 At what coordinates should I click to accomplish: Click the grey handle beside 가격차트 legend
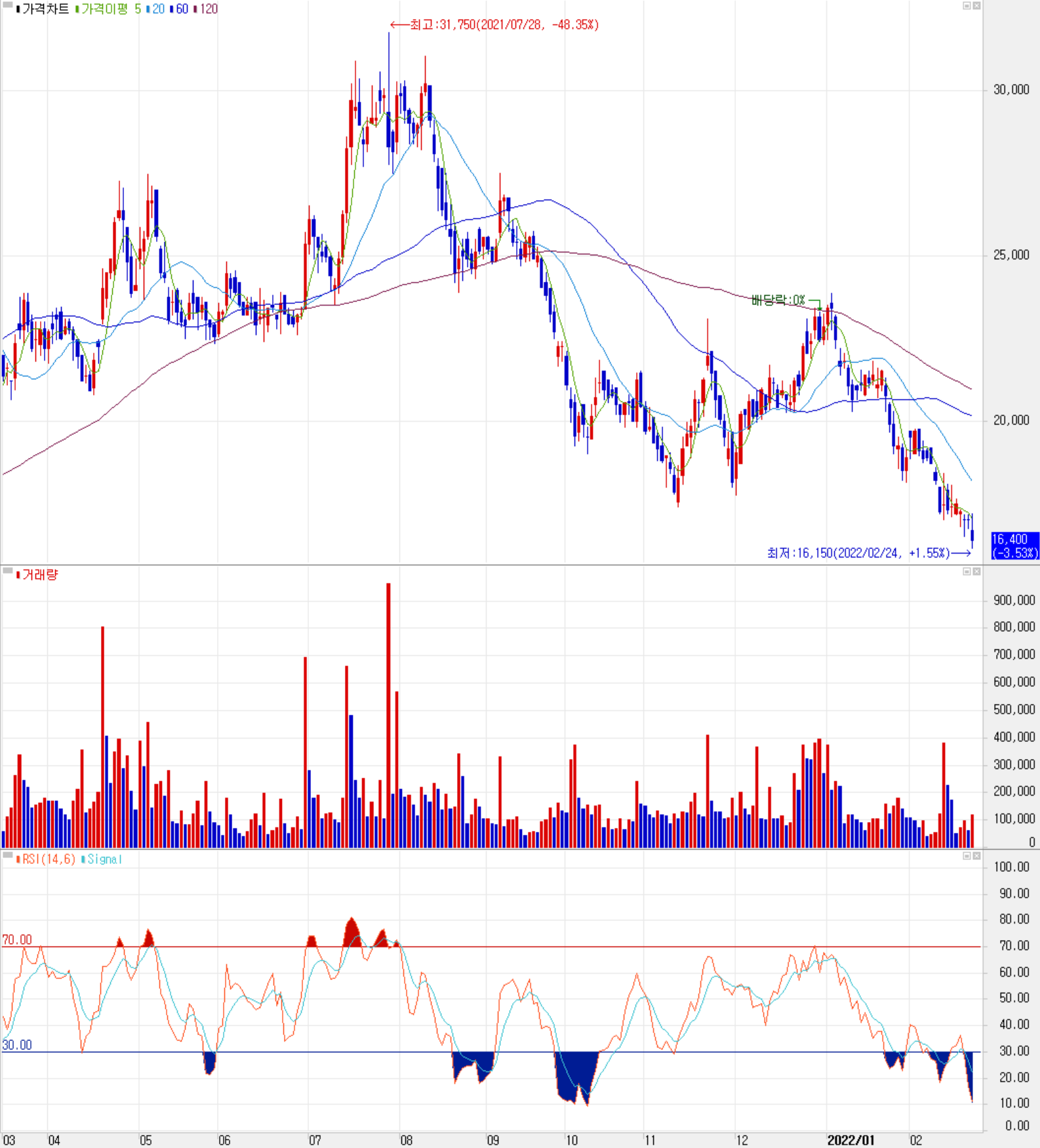(8, 5)
